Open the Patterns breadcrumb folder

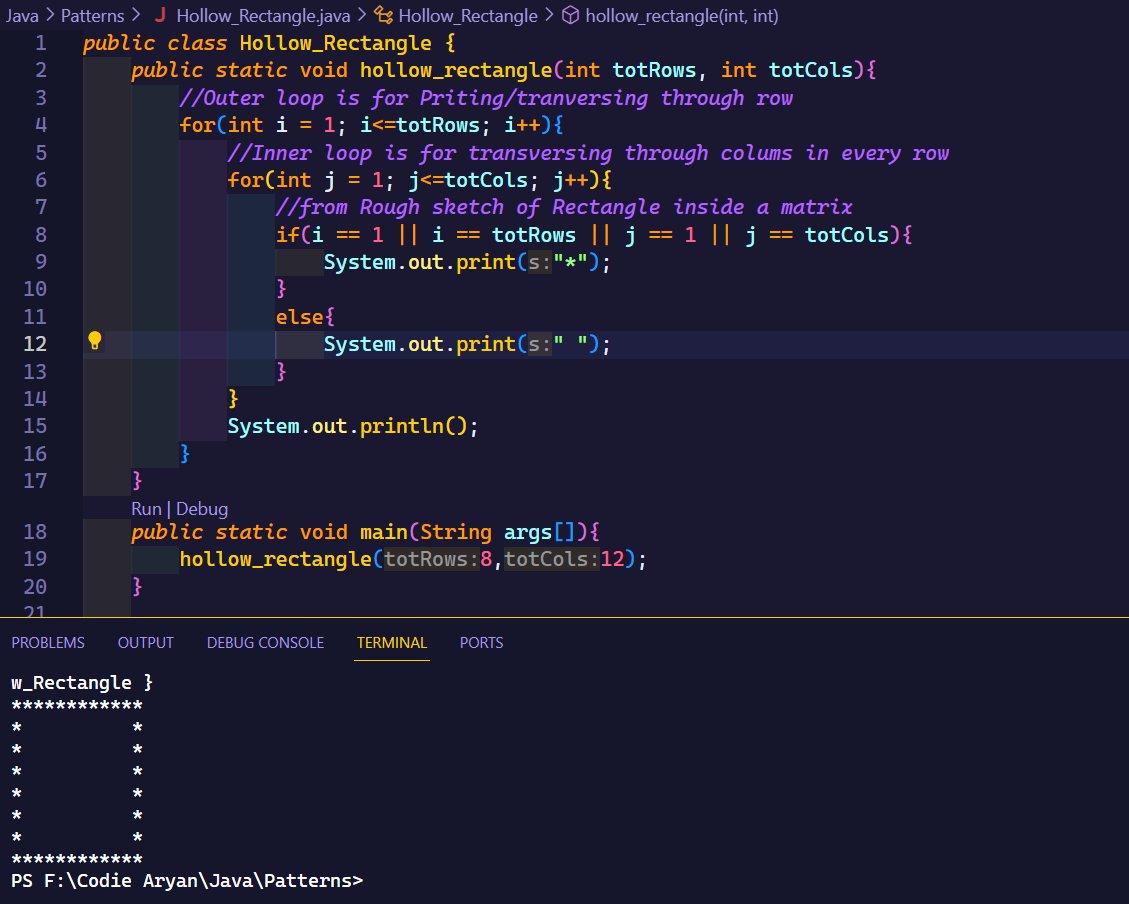click(x=92, y=15)
